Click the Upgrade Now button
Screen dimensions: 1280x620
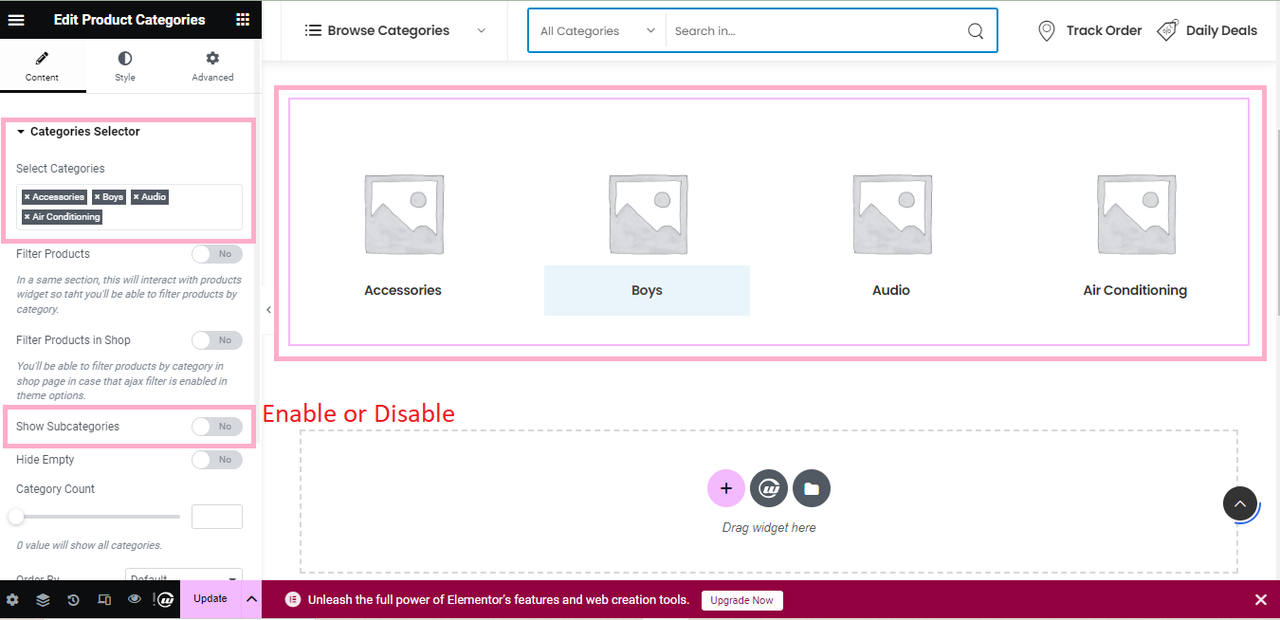(742, 600)
